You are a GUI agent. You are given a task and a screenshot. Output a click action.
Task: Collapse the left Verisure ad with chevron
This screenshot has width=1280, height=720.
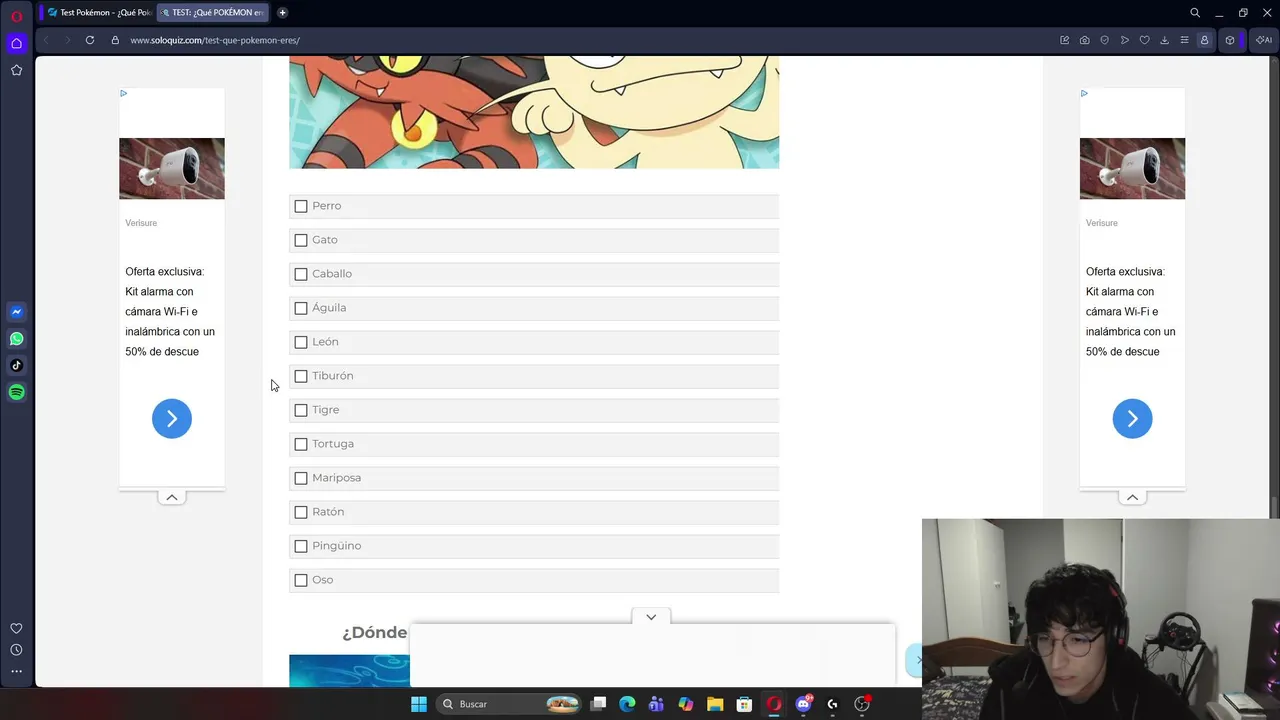click(x=172, y=497)
